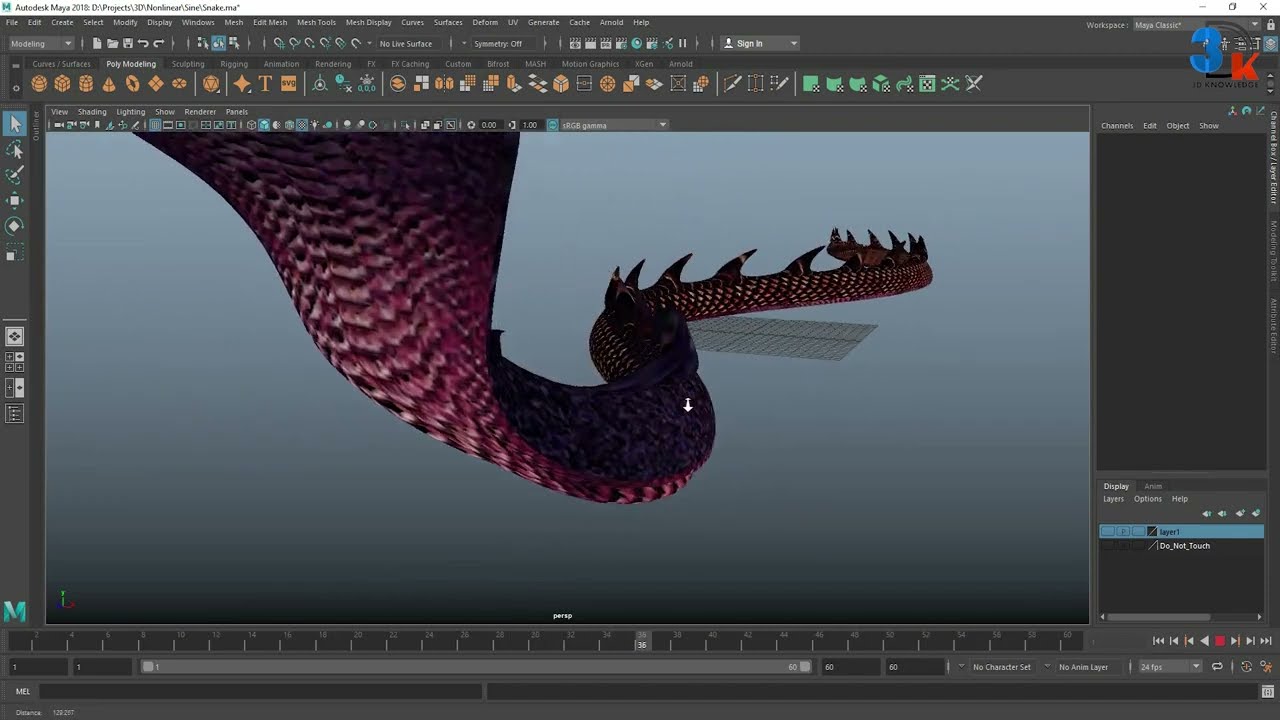Switch to the Rigging shelf tab
Image resolution: width=1280 pixels, height=720 pixels.
click(234, 64)
